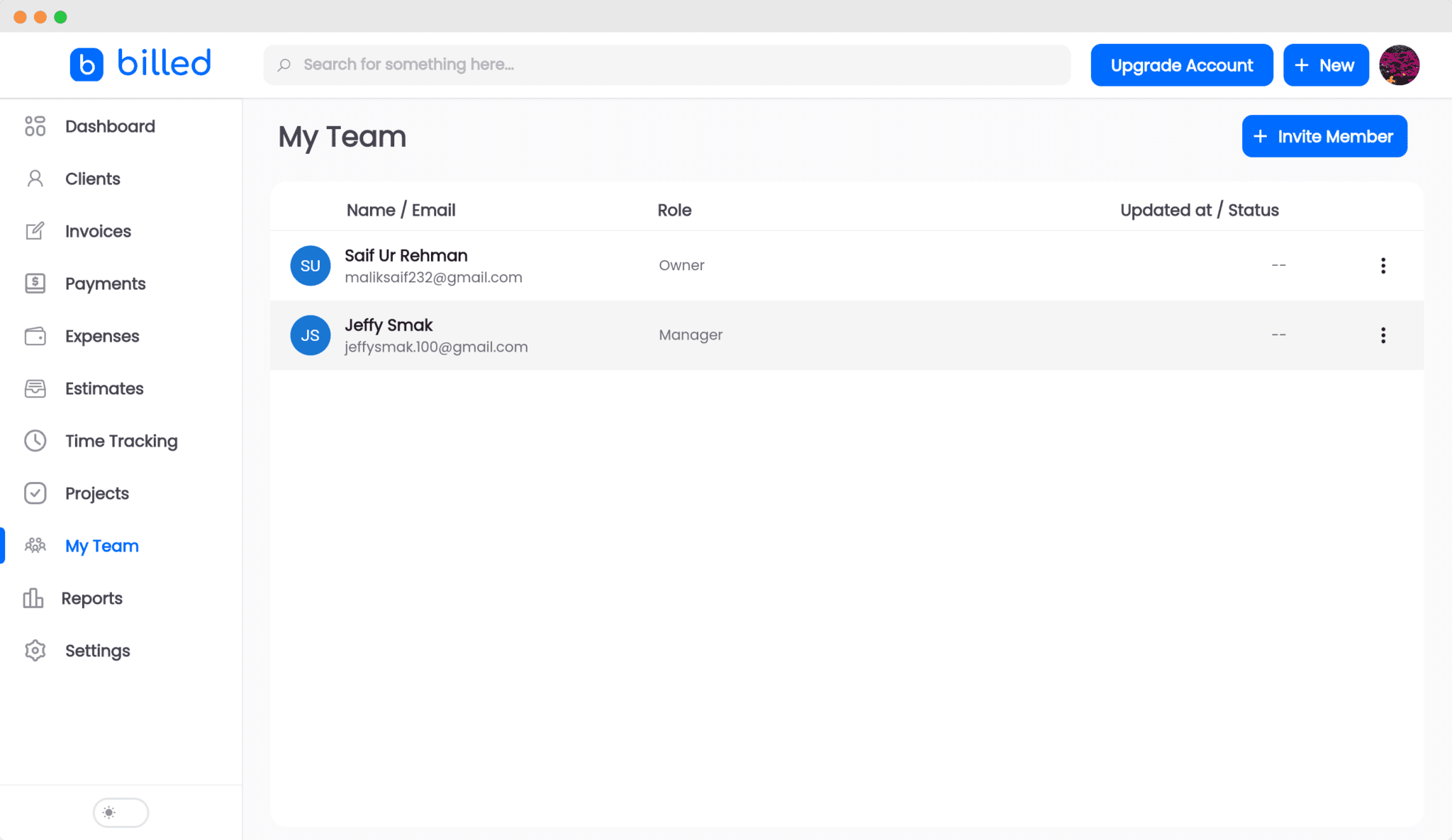Image resolution: width=1452 pixels, height=840 pixels.
Task: Click the Upgrade Account button
Action: [x=1181, y=65]
